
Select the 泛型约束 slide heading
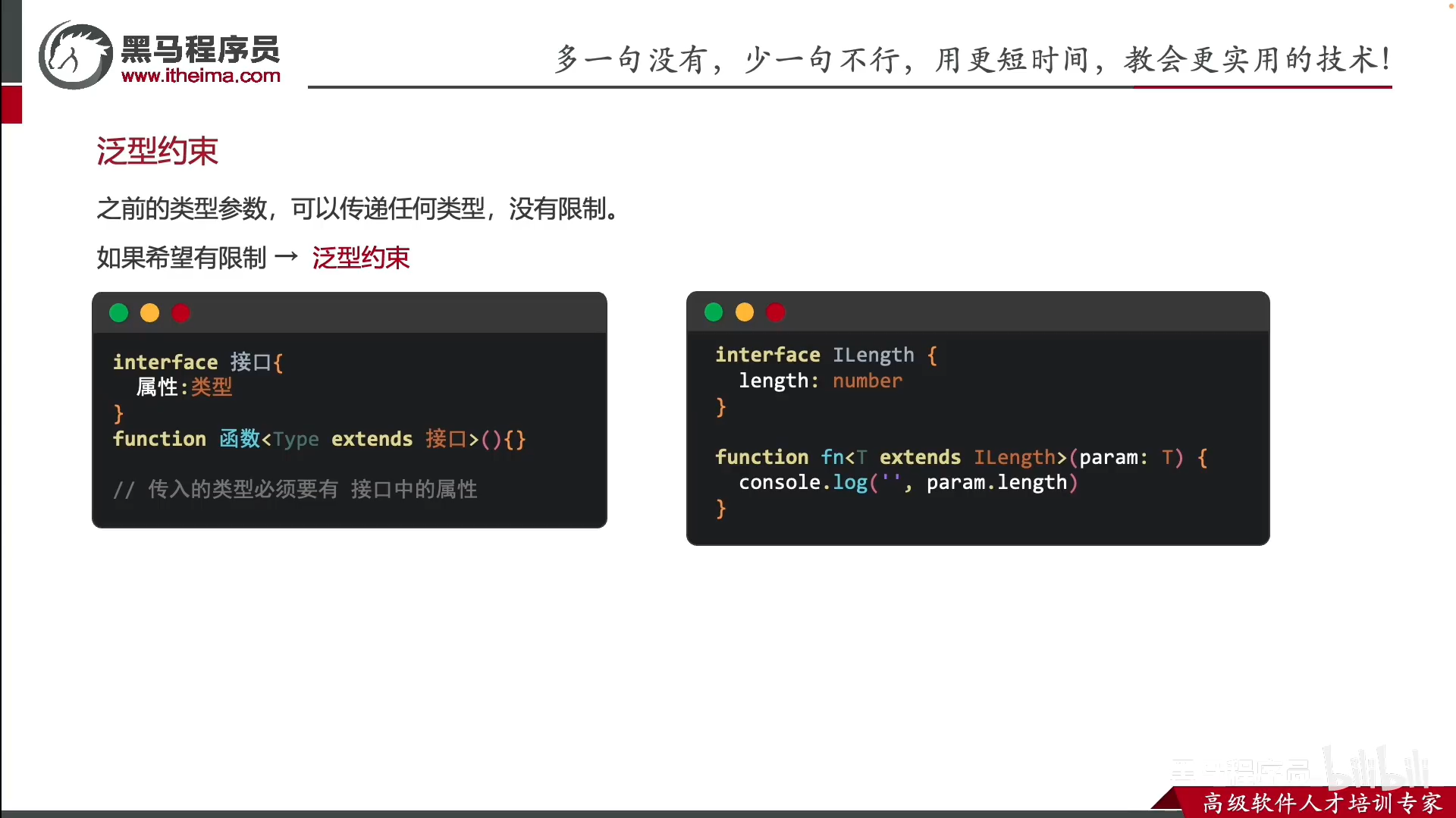157,151
